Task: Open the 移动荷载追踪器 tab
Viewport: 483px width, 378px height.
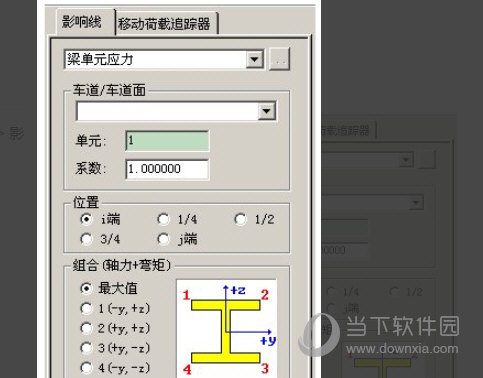Action: (166, 24)
